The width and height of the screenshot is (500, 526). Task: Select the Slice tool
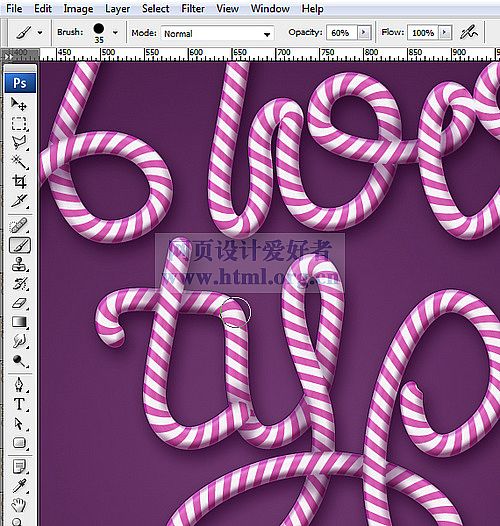coord(19,201)
